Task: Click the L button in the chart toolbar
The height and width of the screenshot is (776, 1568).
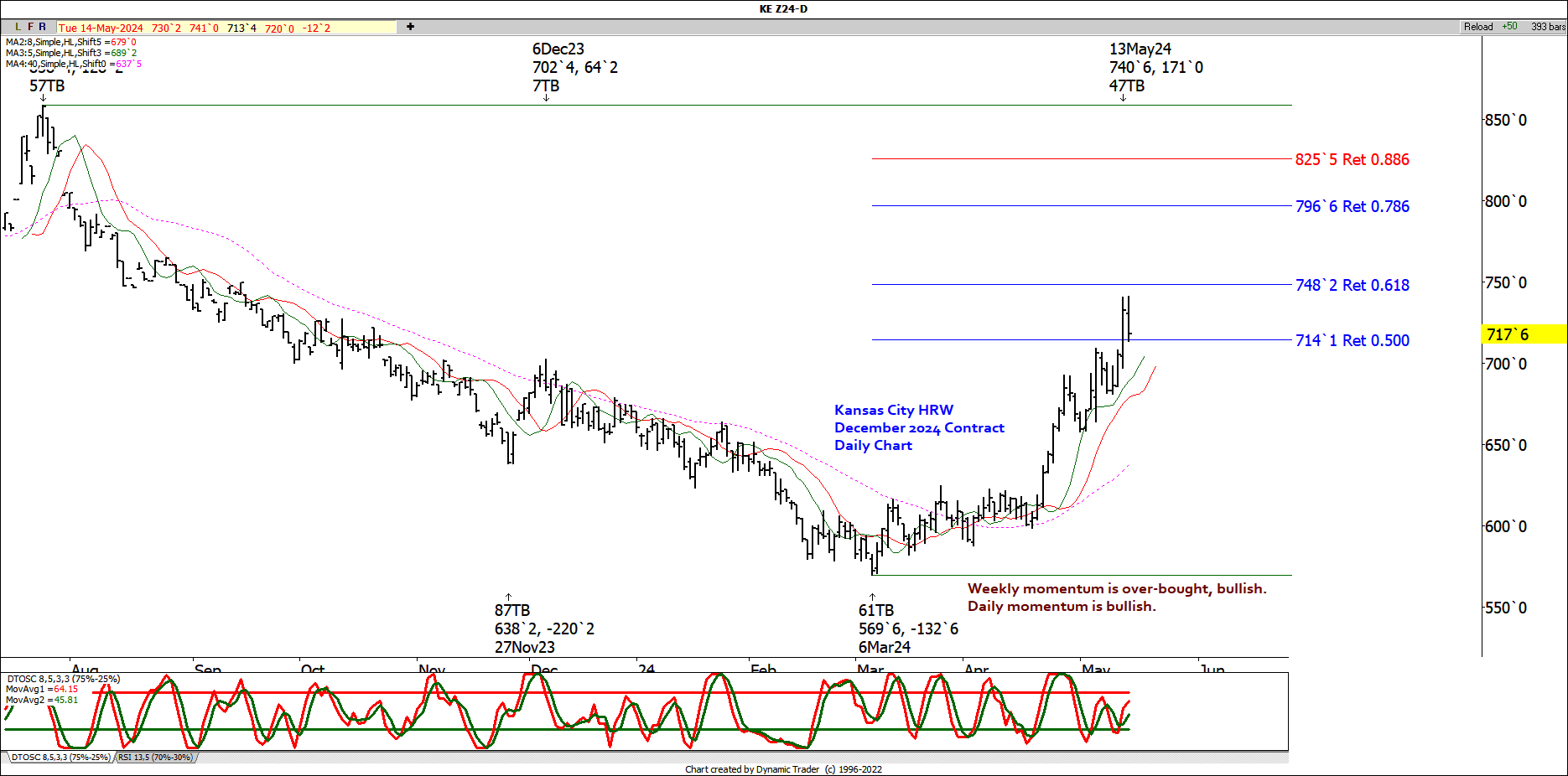Action: pyautogui.click(x=18, y=27)
